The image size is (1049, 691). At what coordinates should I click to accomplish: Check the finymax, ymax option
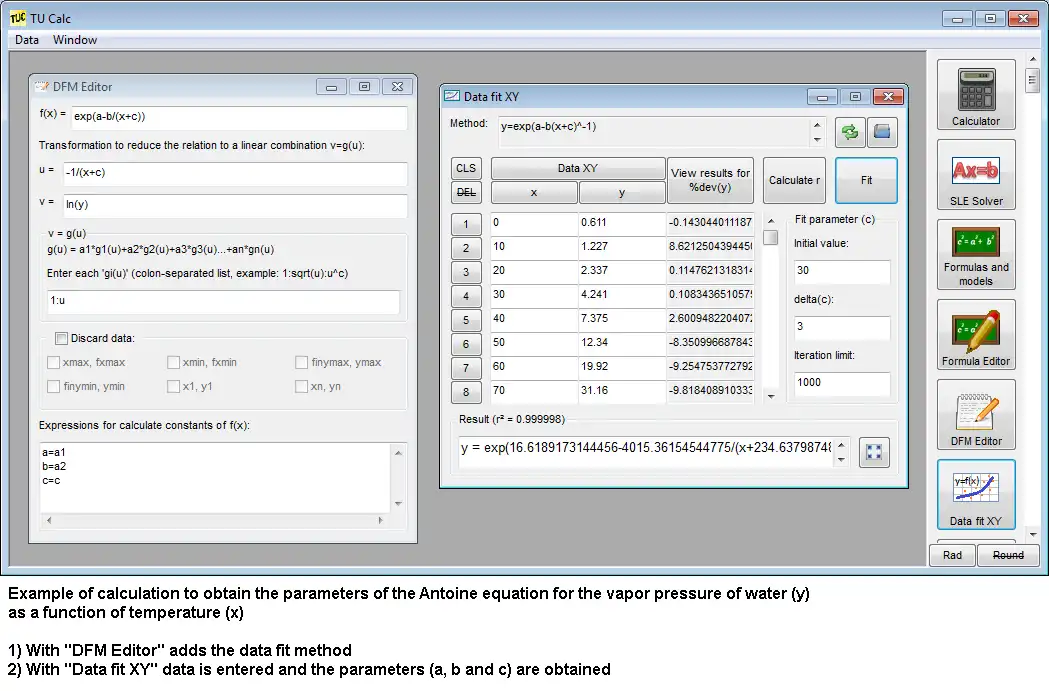coord(302,363)
